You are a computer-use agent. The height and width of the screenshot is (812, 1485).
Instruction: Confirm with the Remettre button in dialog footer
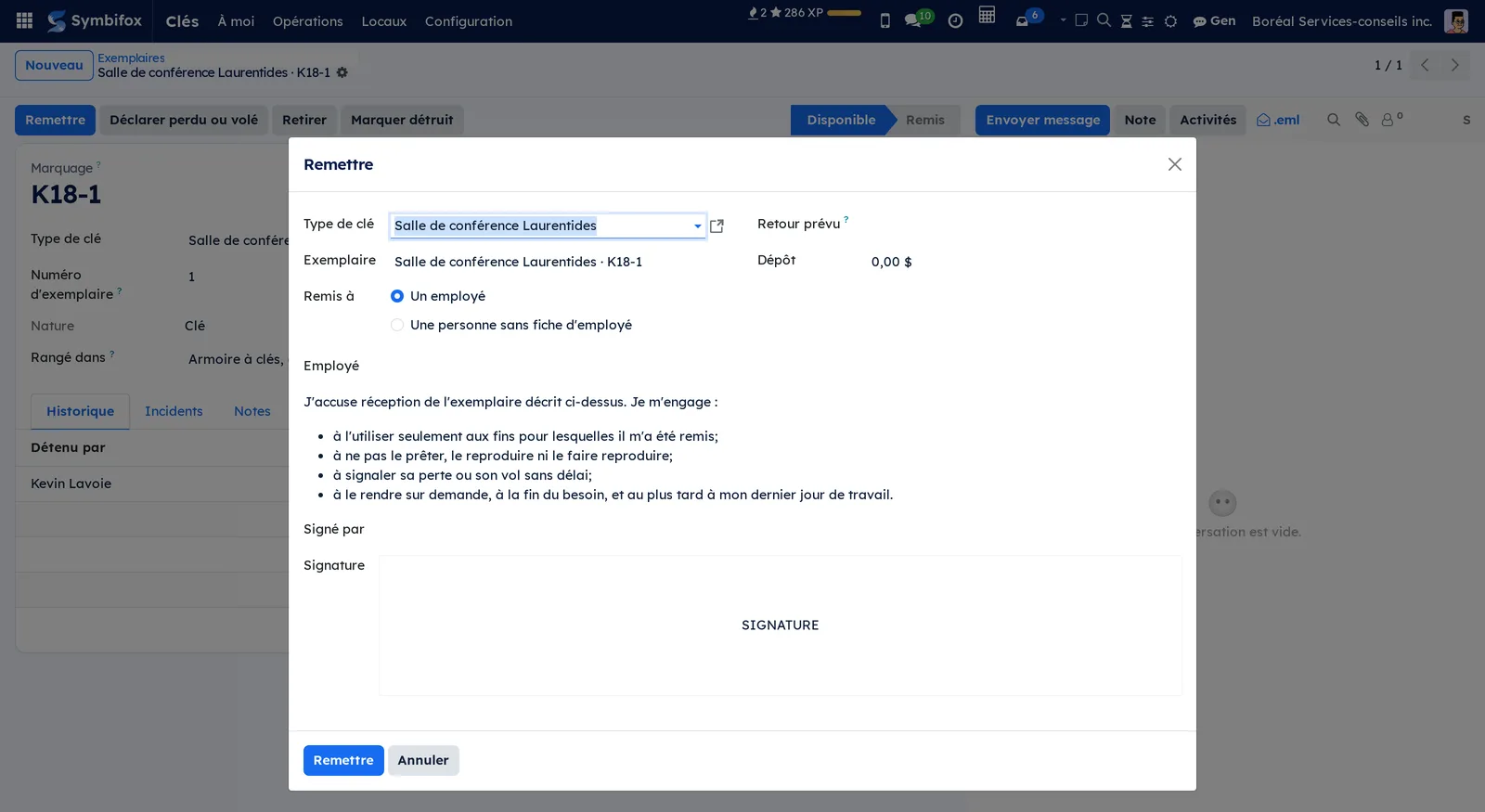coord(343,760)
